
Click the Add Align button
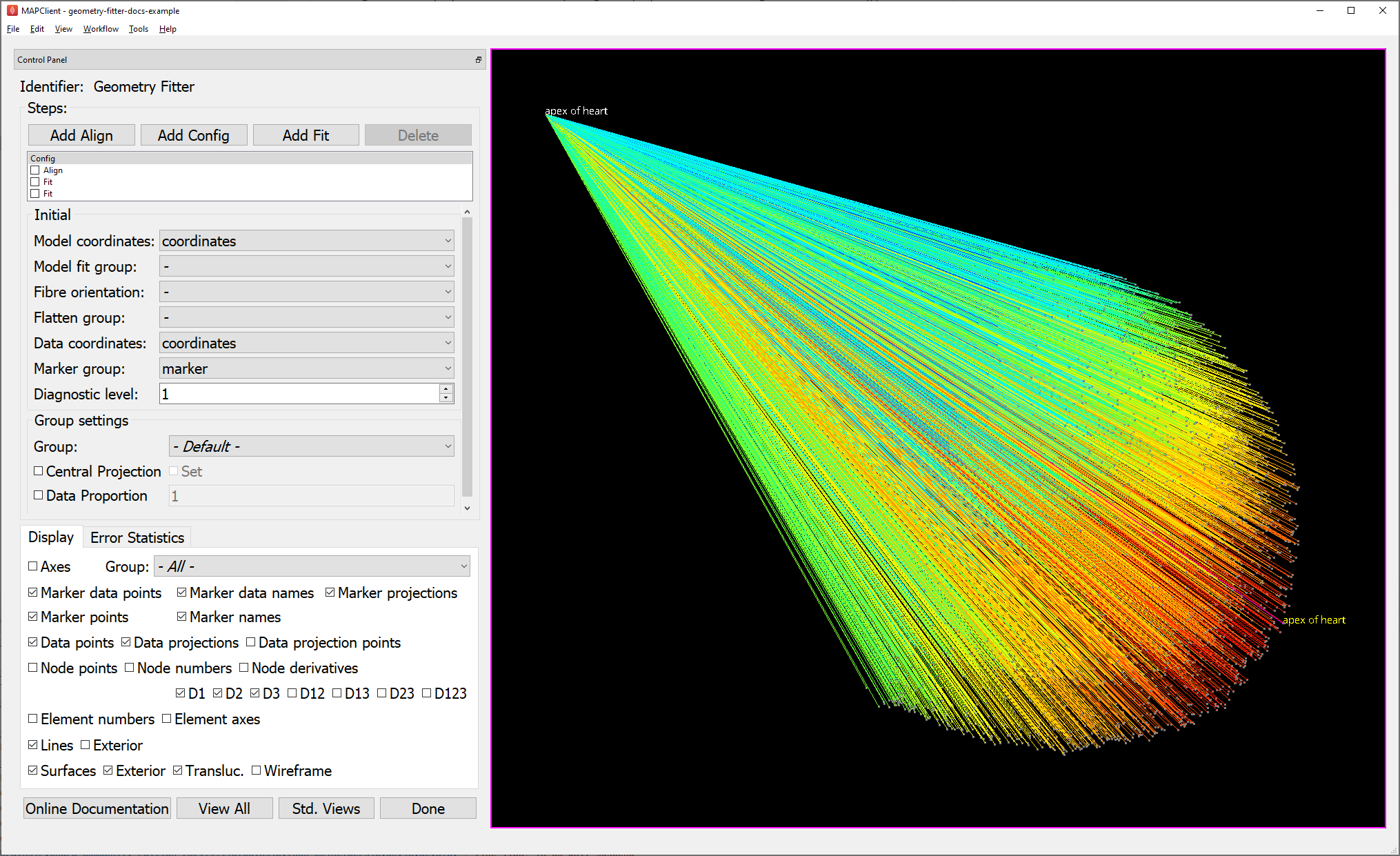(x=81, y=135)
